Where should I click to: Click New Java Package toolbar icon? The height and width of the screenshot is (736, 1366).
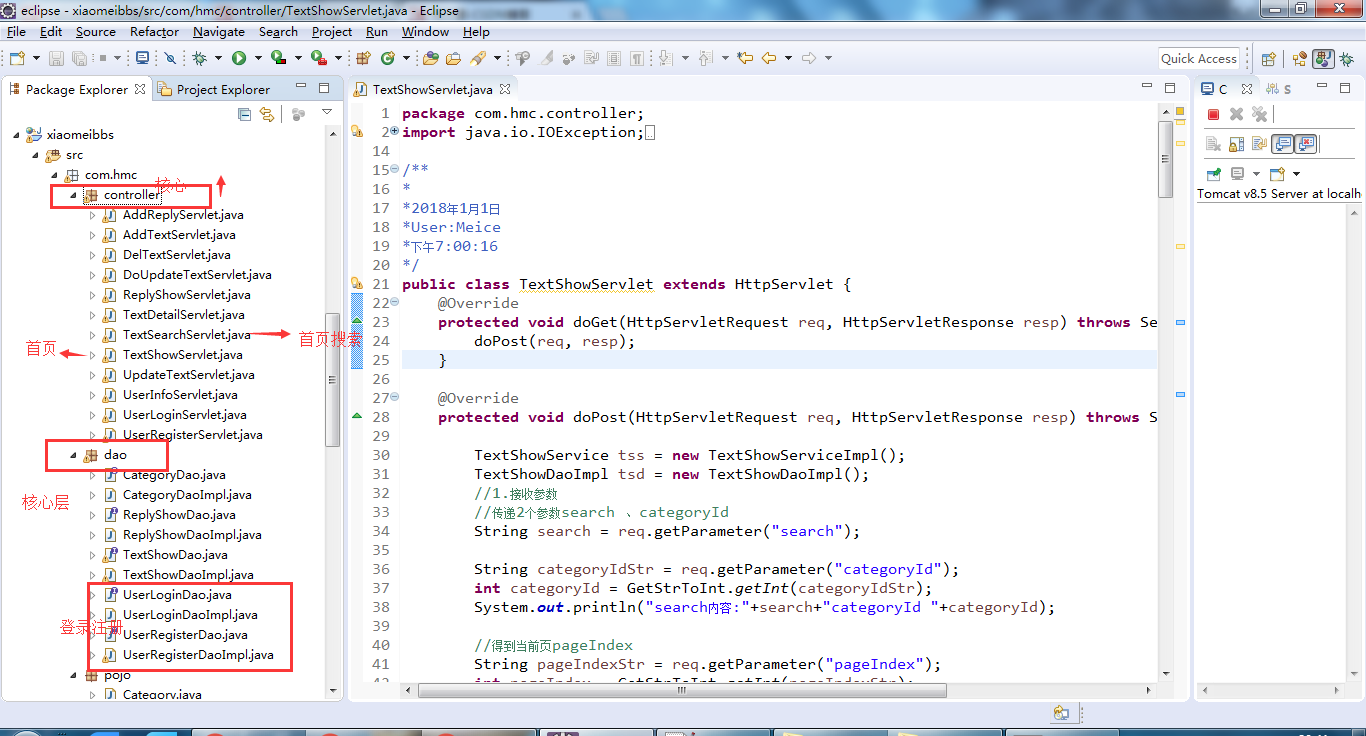point(363,58)
